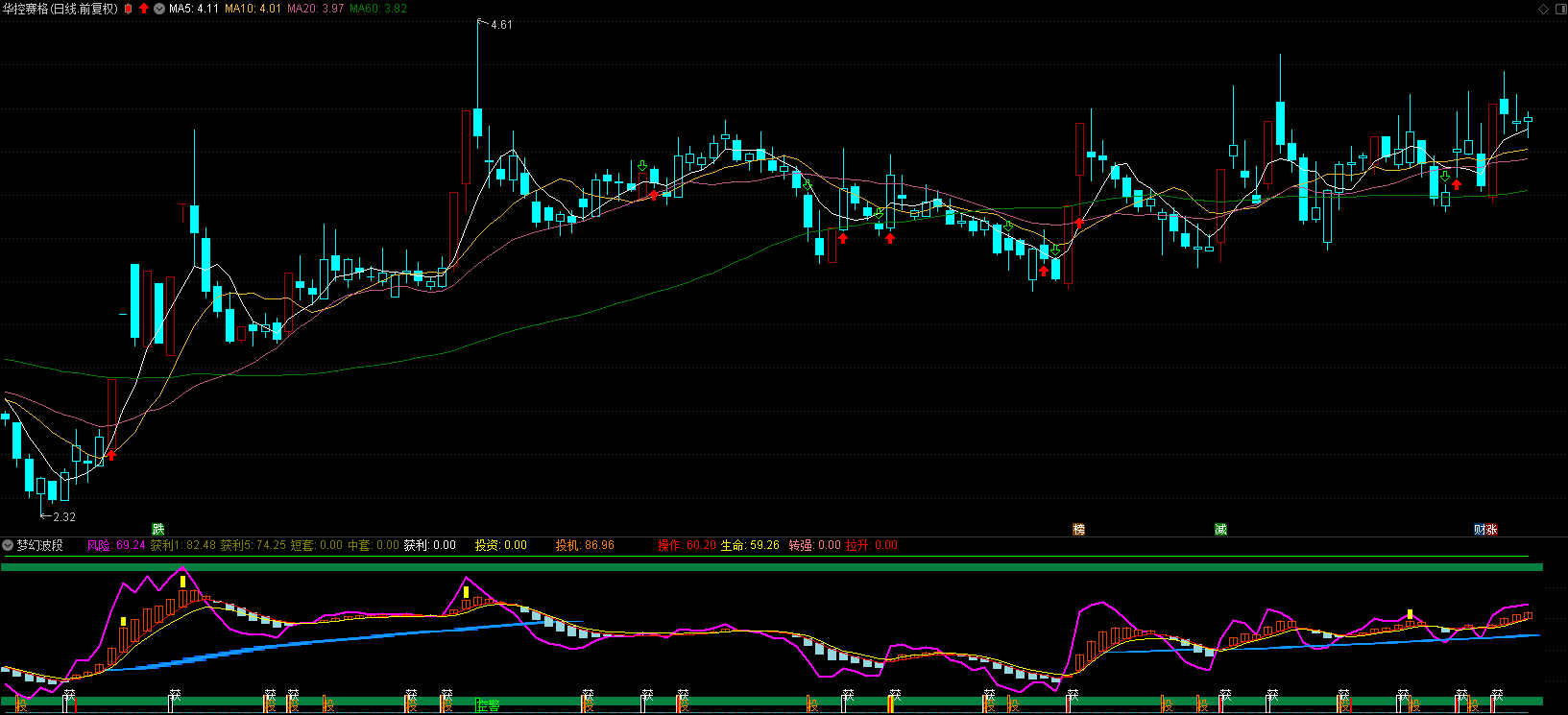The height and width of the screenshot is (715, 1568).
Task: Click the 梦幻波段 indicator name
Action: (x=39, y=545)
